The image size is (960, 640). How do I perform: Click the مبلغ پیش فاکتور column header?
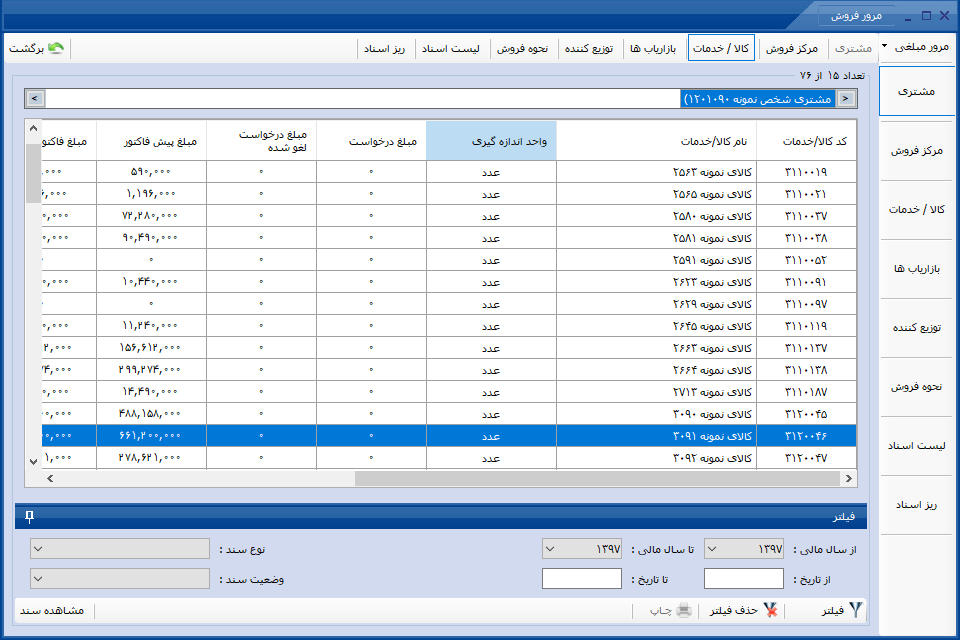tap(151, 141)
